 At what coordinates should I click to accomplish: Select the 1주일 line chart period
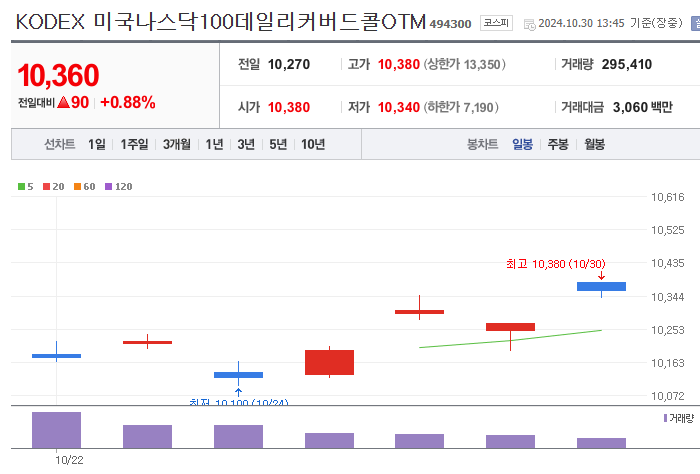pos(134,144)
